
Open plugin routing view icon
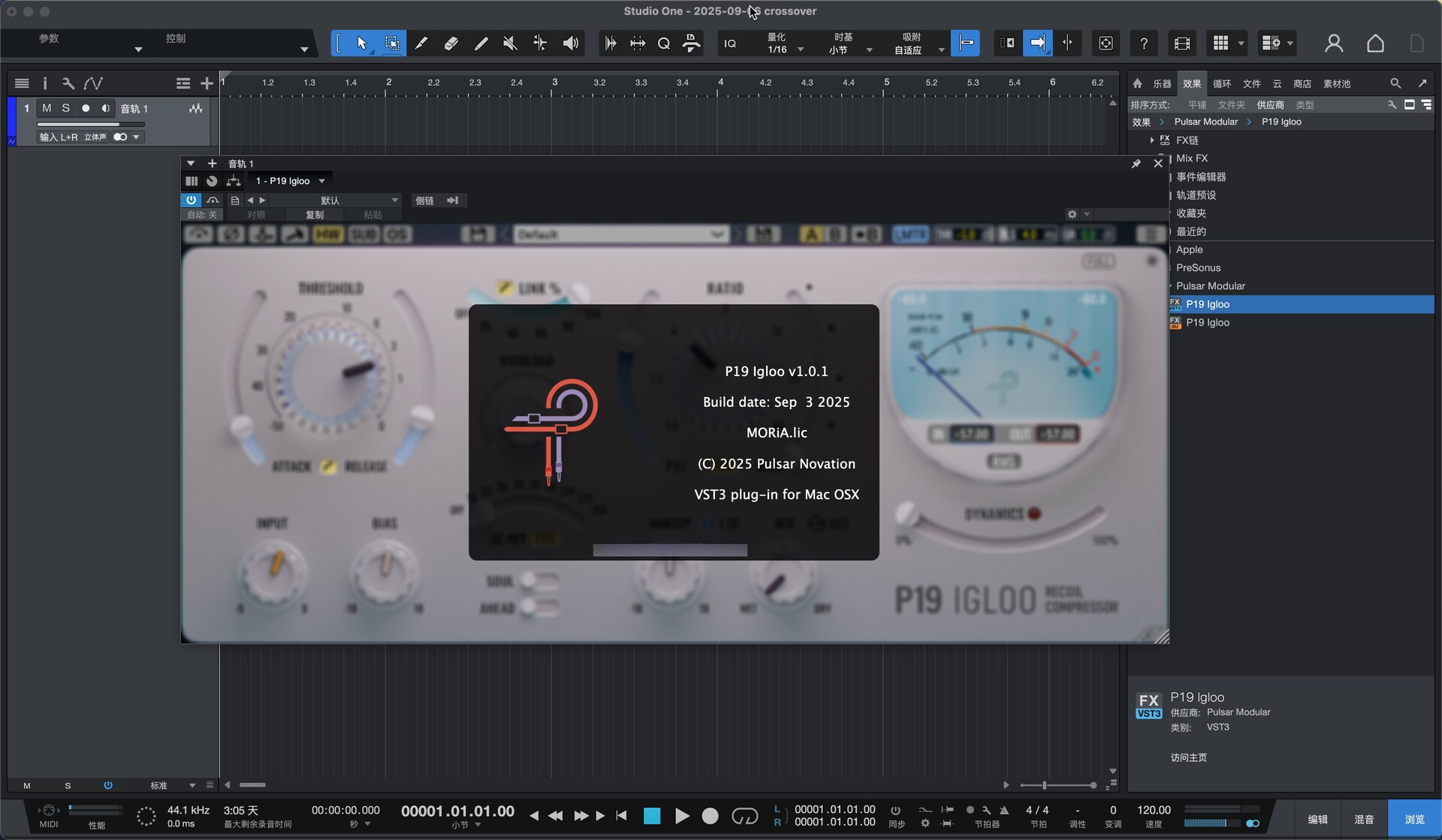click(x=234, y=181)
